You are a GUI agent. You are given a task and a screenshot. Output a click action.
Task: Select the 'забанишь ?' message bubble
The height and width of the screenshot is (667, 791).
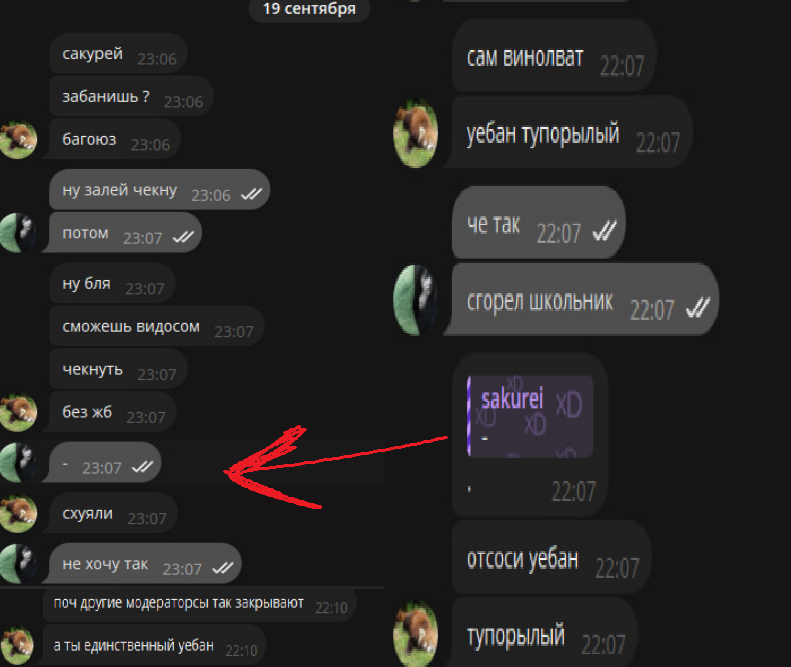pyautogui.click(x=131, y=96)
